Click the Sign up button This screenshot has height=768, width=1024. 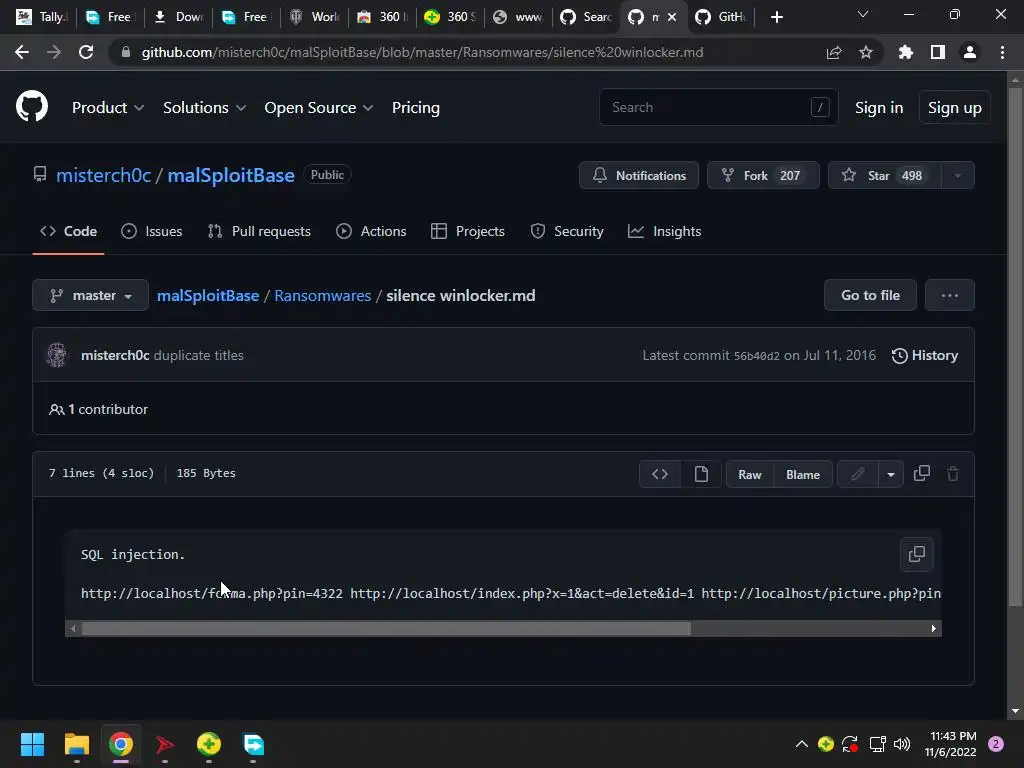(x=954, y=108)
